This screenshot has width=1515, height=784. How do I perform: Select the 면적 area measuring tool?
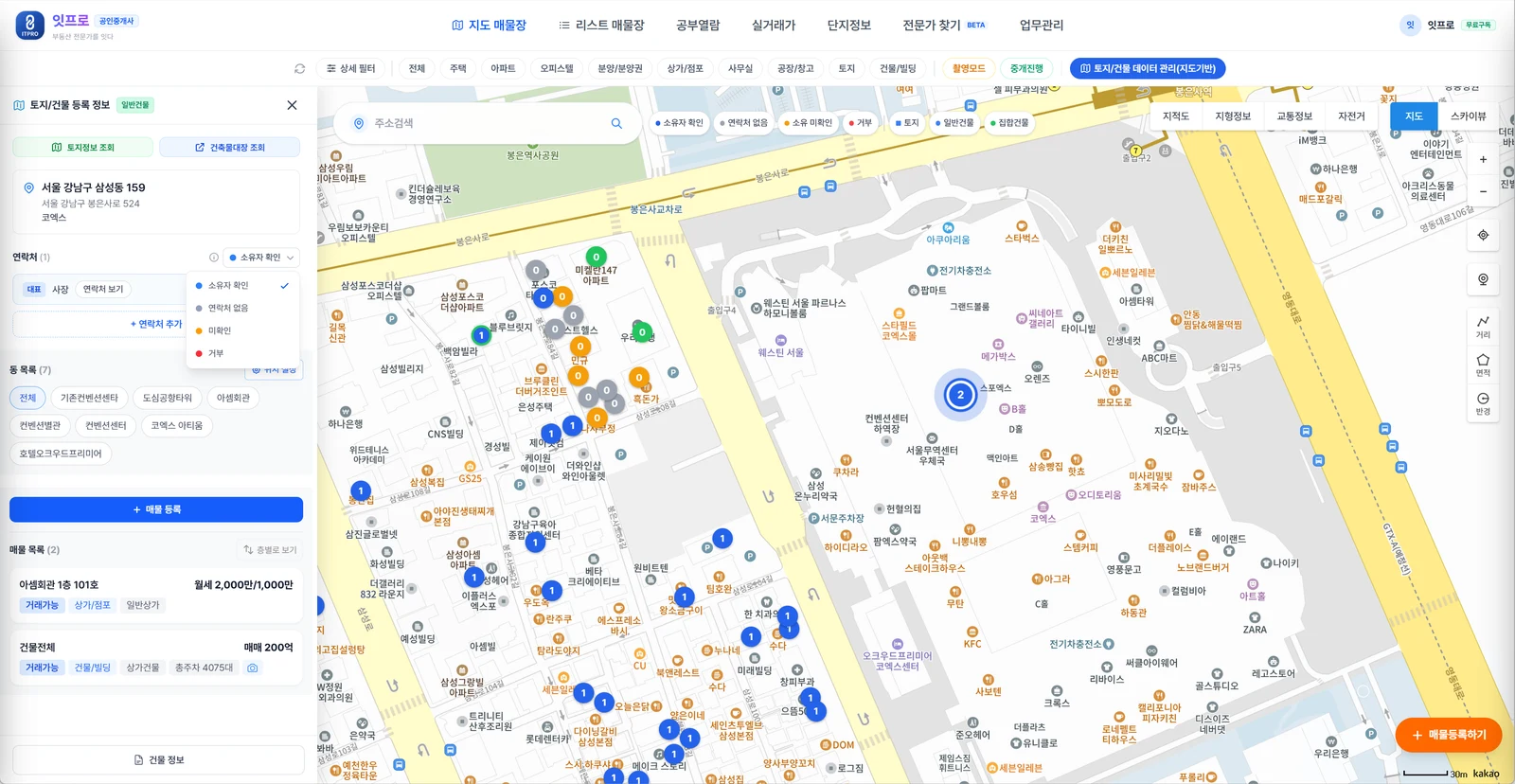(1483, 365)
